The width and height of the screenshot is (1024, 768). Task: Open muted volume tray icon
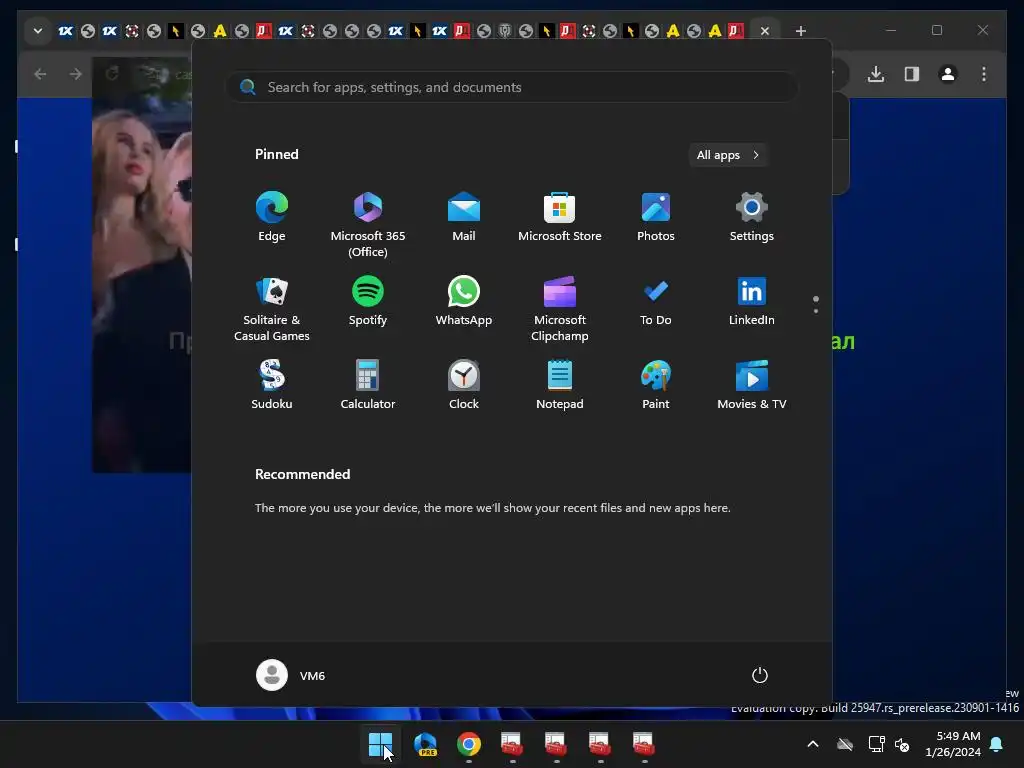pos(902,744)
